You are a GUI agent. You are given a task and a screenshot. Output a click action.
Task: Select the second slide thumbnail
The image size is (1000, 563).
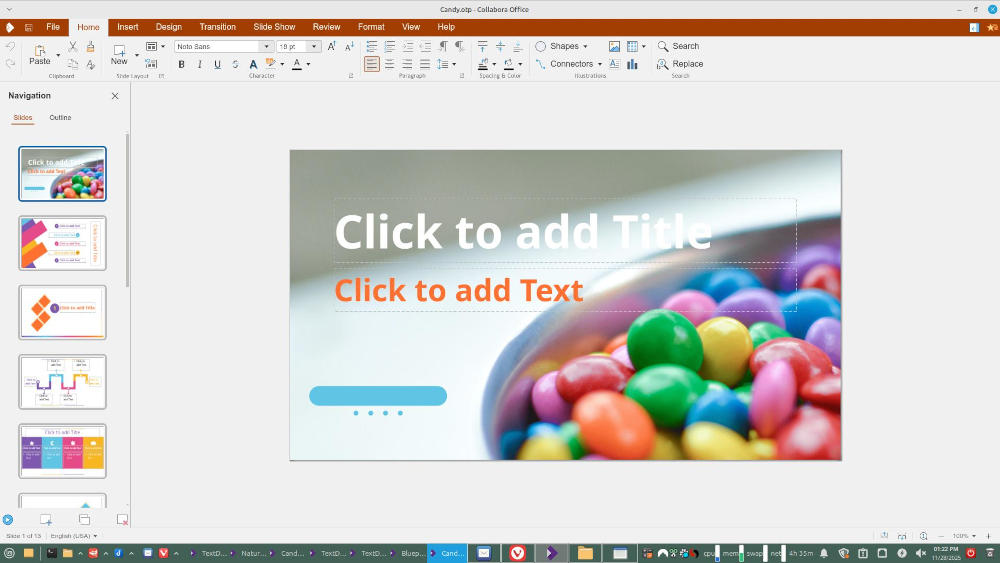point(62,243)
